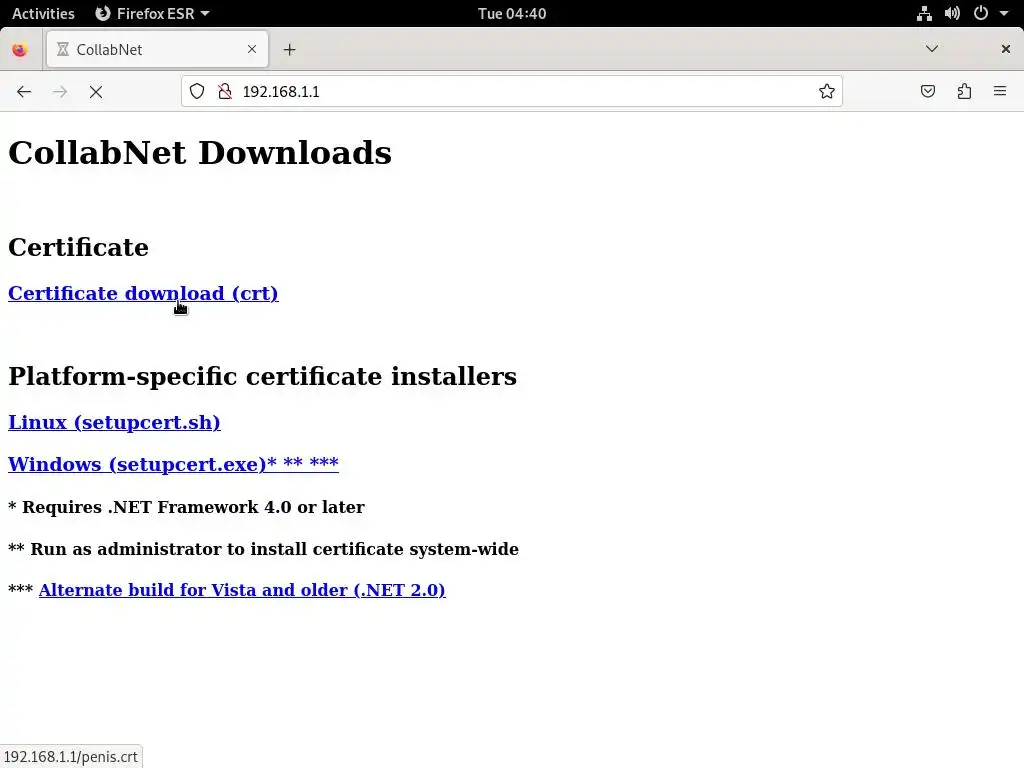Viewport: 1024px width, 768px height.
Task: Click the Run as administrator note
Action: click(263, 549)
